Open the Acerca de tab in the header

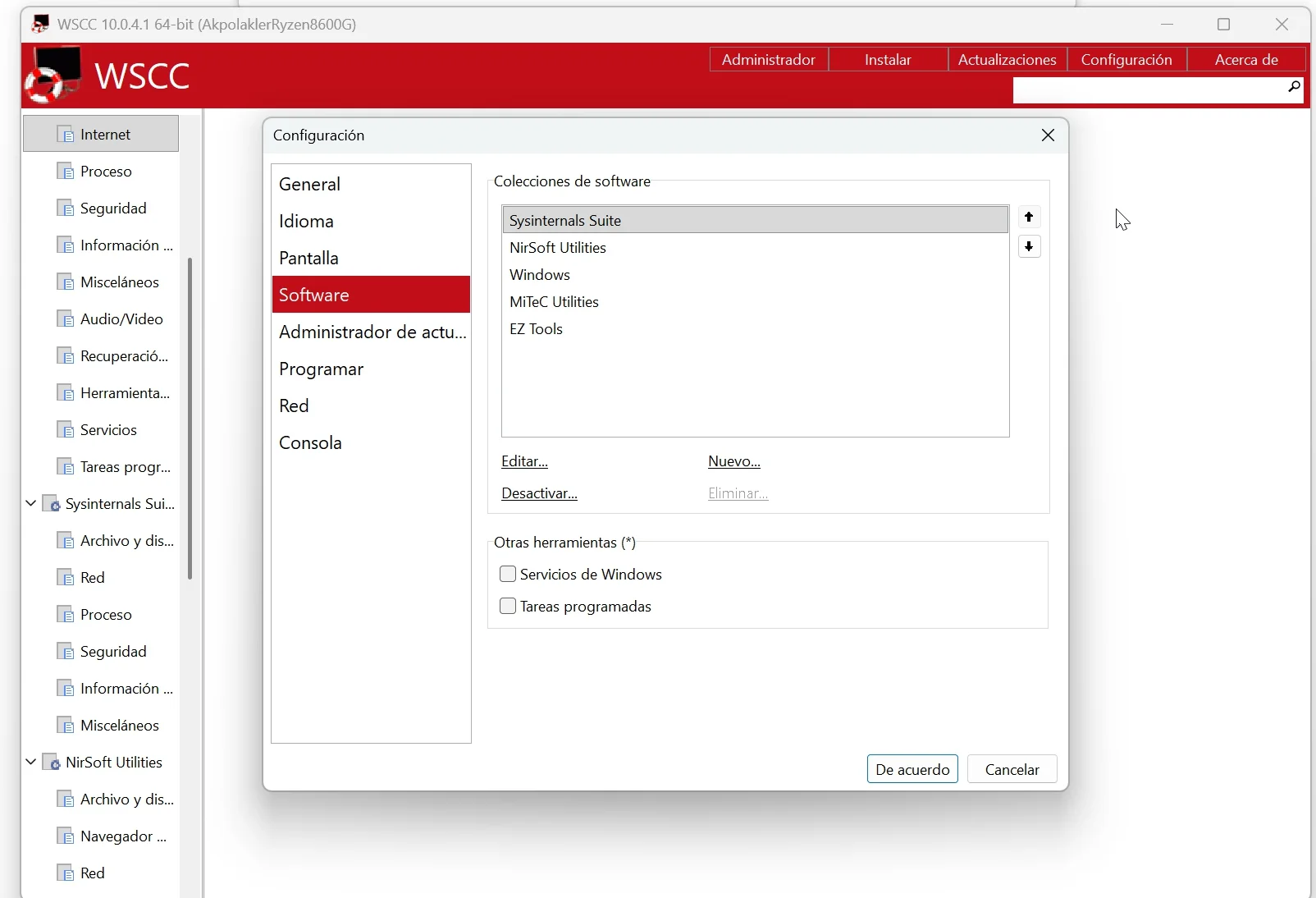tap(1246, 60)
